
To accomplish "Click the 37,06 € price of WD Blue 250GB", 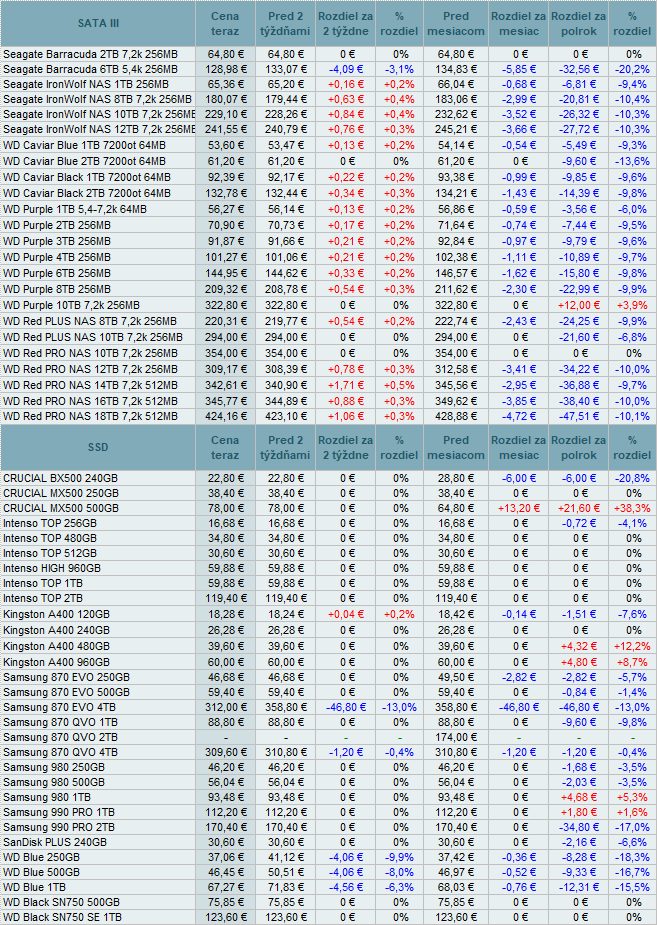I will click(225, 857).
